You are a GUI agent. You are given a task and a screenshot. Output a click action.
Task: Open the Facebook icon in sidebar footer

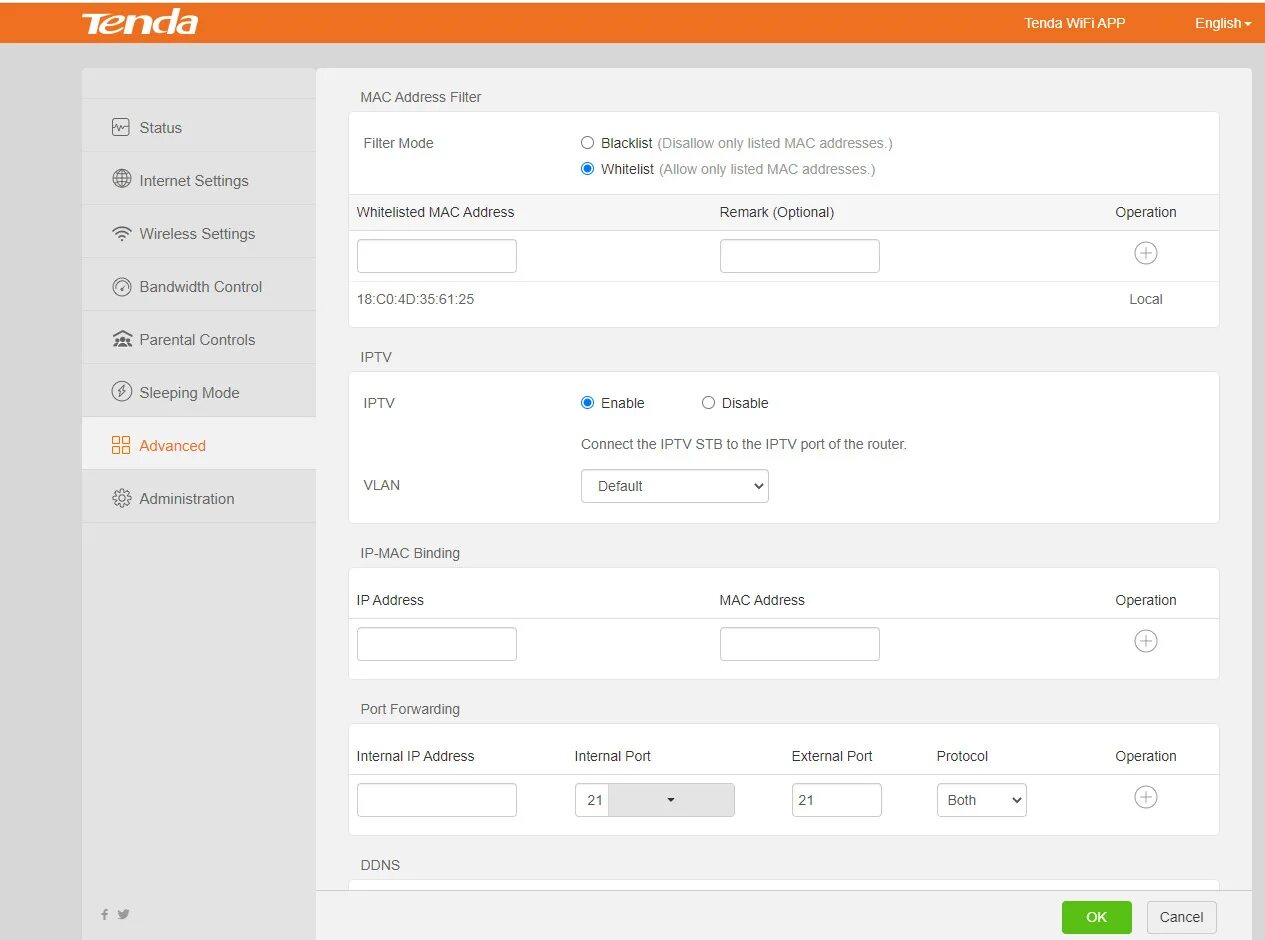[104, 914]
